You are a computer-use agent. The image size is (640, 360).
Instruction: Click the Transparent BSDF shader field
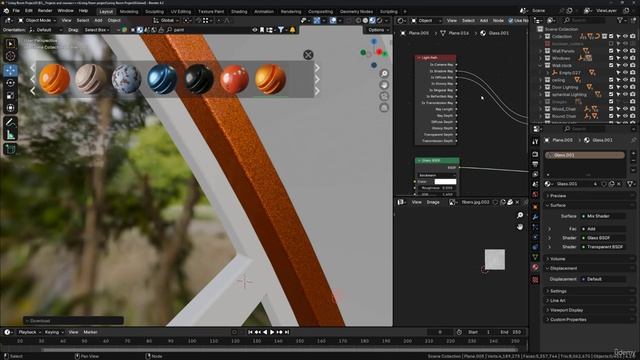tap(603, 247)
